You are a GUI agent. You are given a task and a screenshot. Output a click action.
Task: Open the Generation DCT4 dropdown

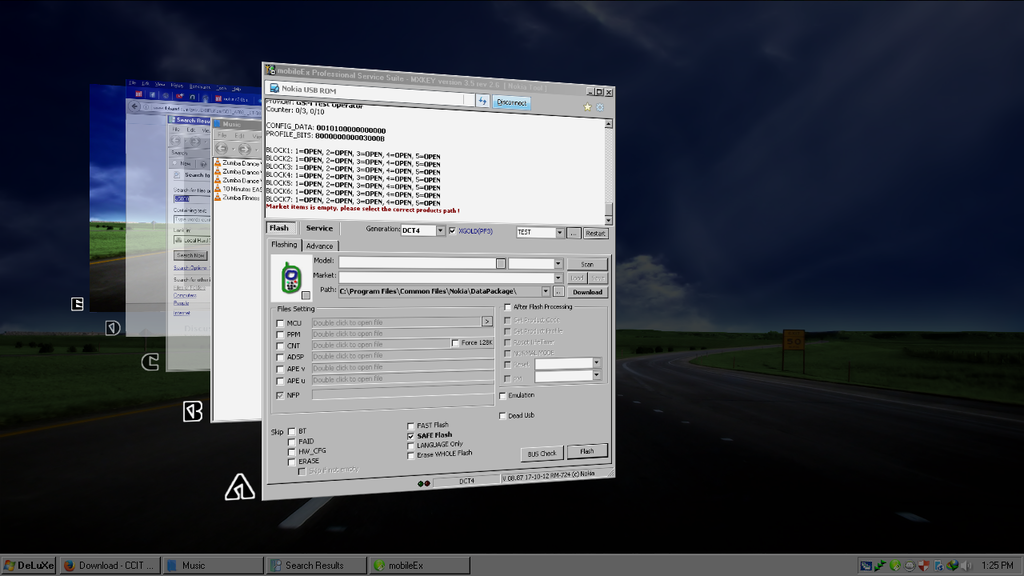pos(440,231)
